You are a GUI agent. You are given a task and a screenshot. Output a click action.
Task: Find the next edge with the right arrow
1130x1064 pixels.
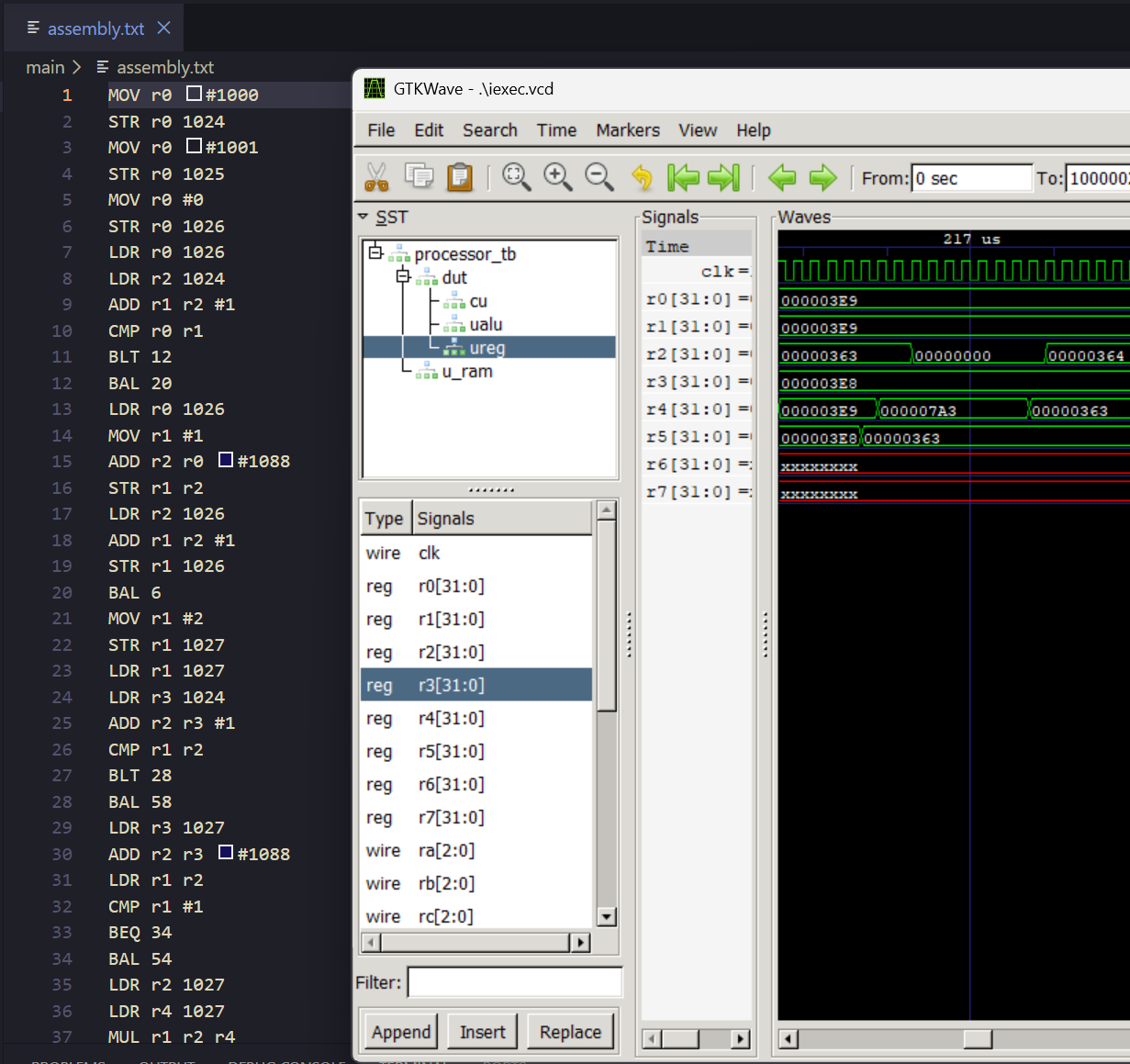(822, 176)
